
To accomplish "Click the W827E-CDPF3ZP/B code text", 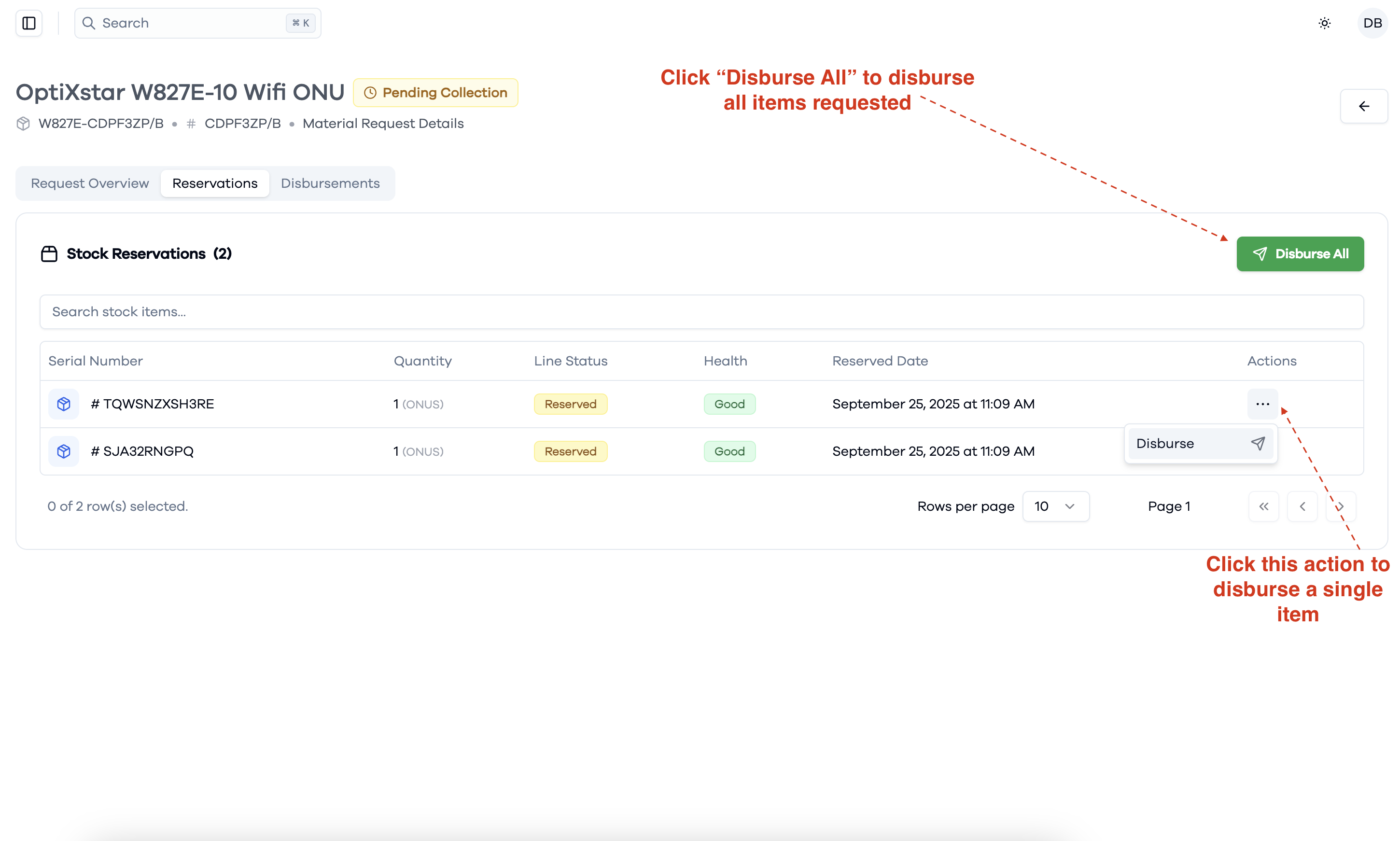I will coord(101,124).
